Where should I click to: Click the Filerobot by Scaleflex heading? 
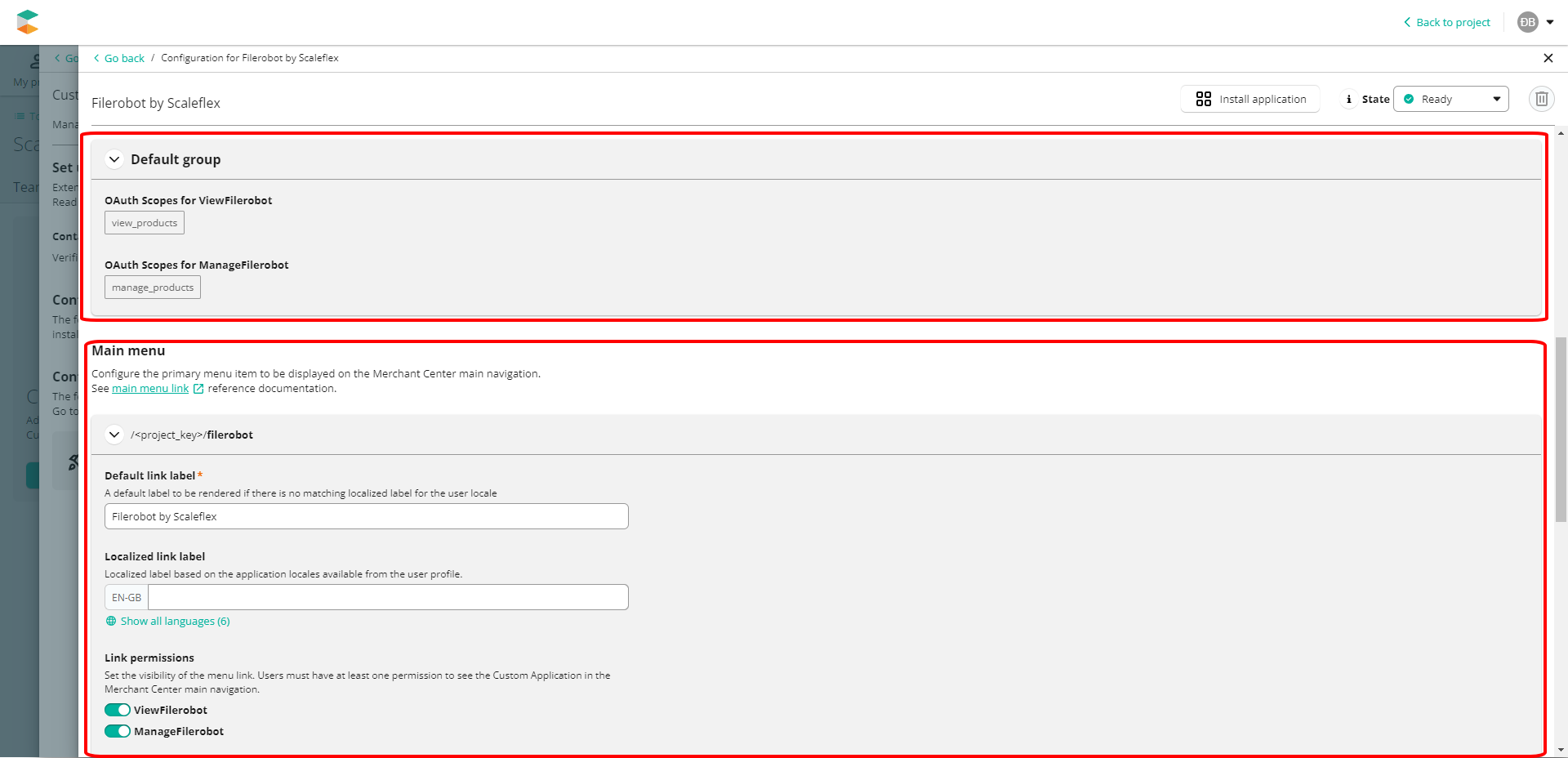[156, 103]
